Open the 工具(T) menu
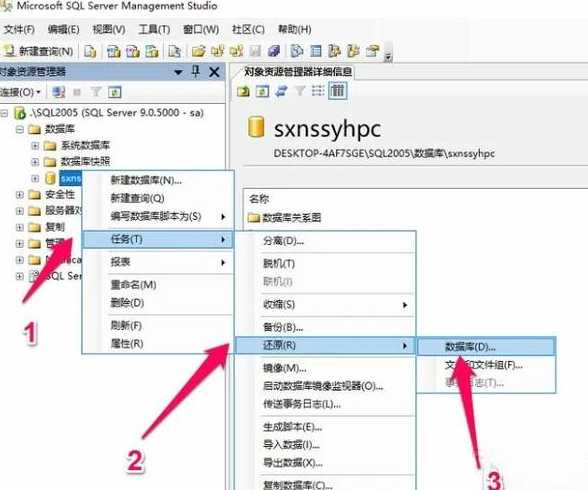 click(154, 29)
